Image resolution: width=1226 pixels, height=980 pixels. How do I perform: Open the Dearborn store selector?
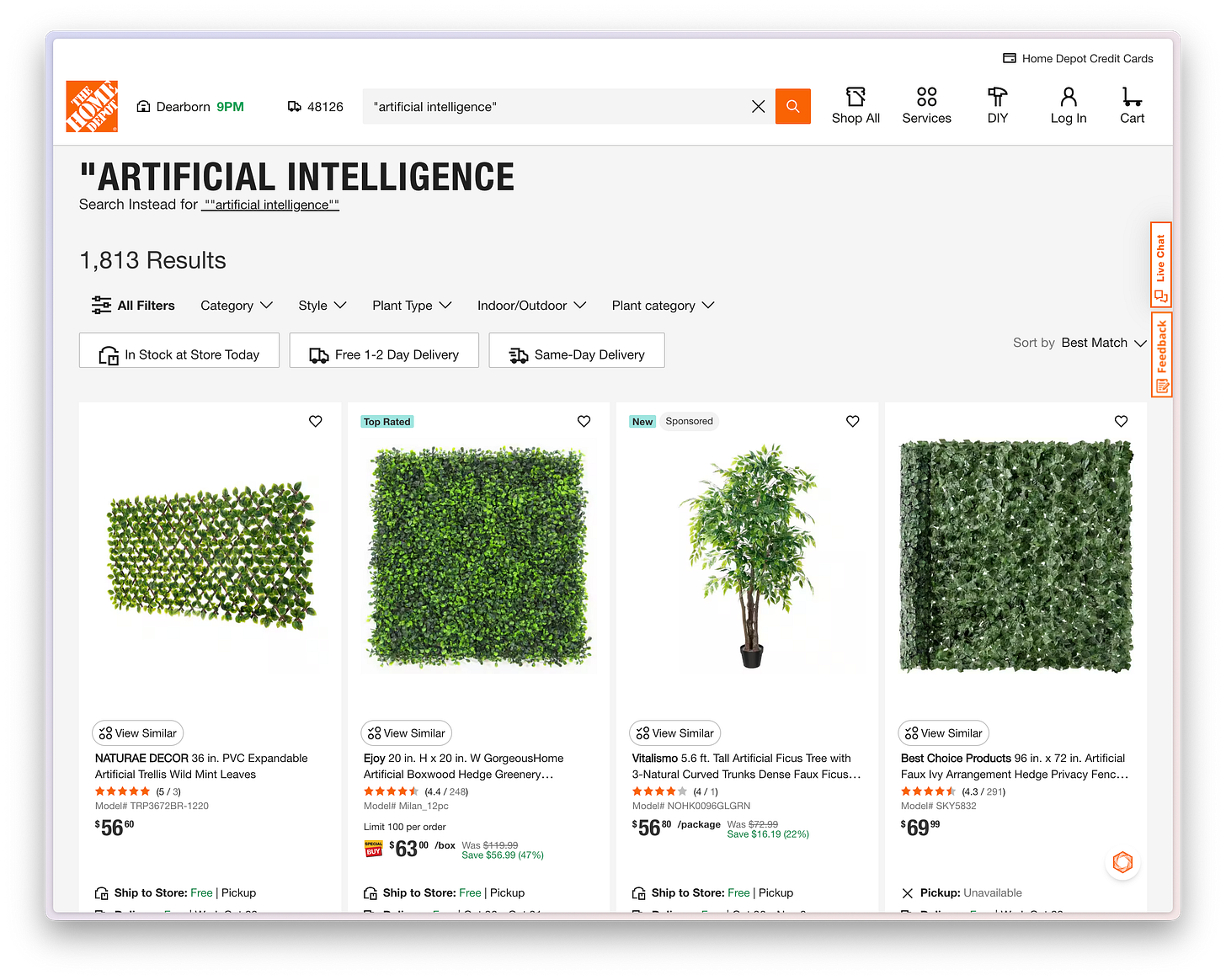pos(190,107)
